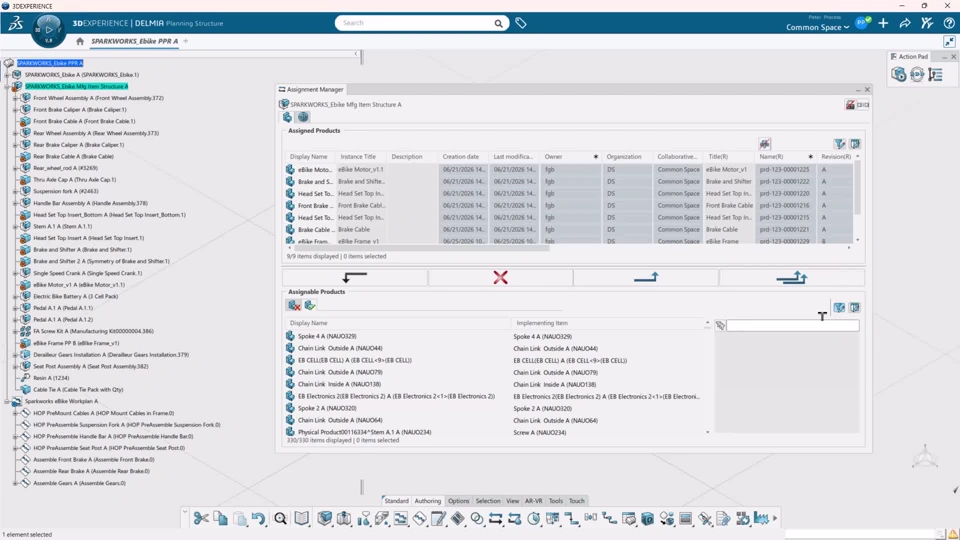Click the plus Add icon in the top bar

pos(883,23)
